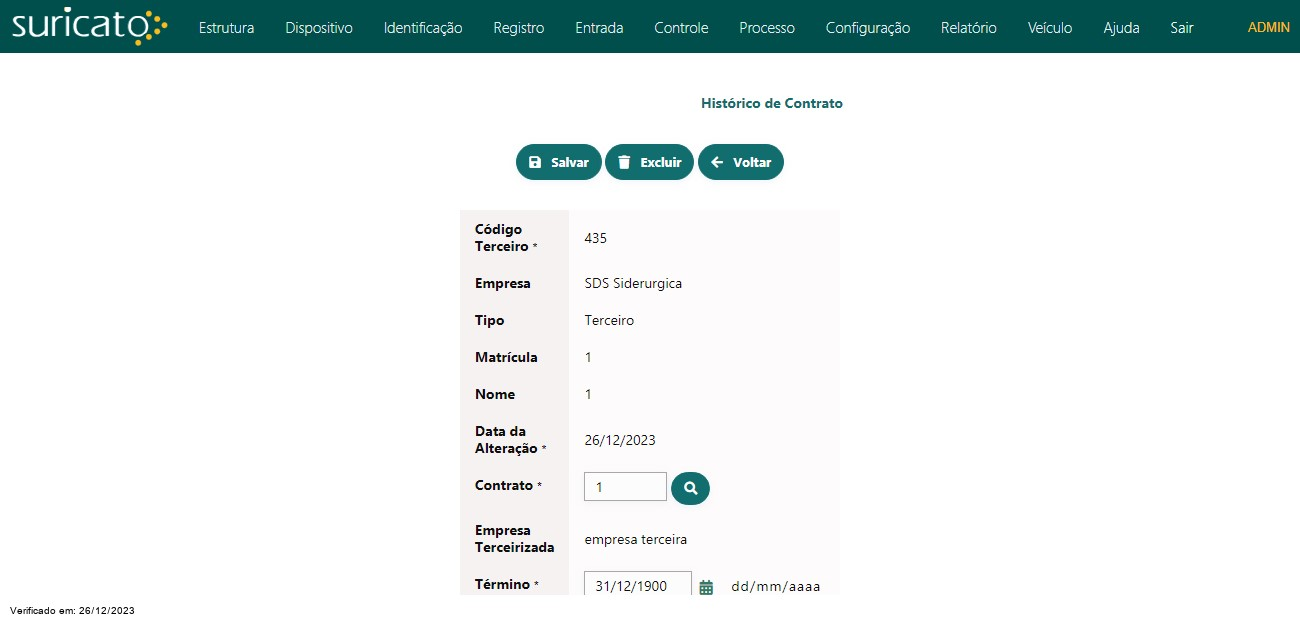Open the Identificação menu
The height and width of the screenshot is (625, 1300).
[423, 28]
